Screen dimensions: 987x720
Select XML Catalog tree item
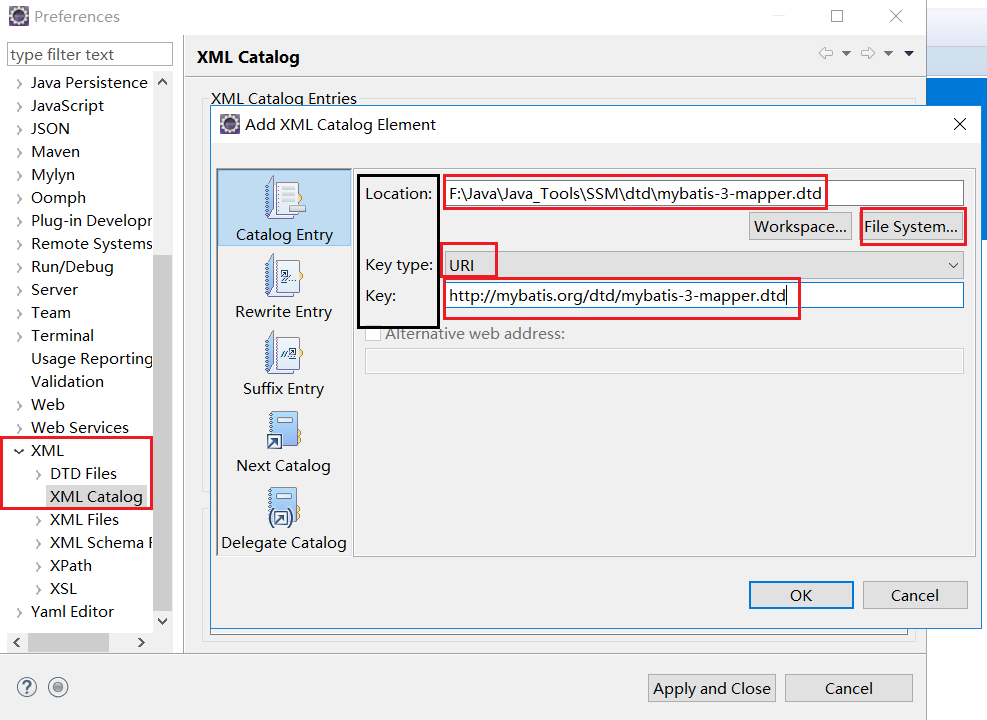pos(96,497)
